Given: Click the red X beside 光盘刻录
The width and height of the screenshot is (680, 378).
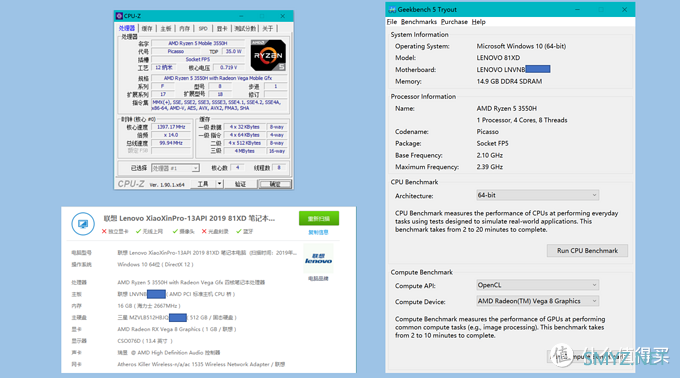Looking at the screenshot, I should pyautogui.click(x=204, y=231).
